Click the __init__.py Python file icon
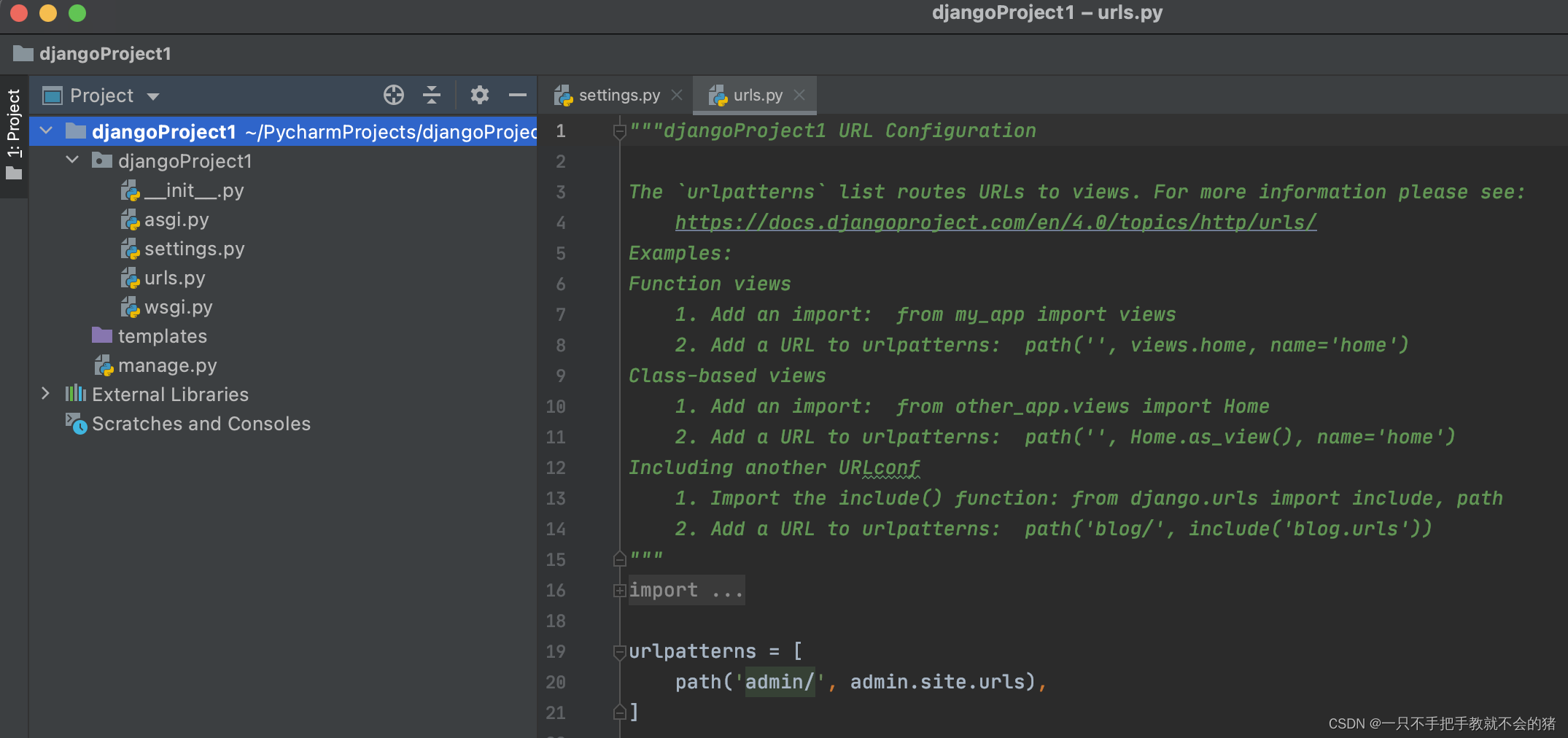Image resolution: width=1568 pixels, height=738 pixels. [x=130, y=190]
